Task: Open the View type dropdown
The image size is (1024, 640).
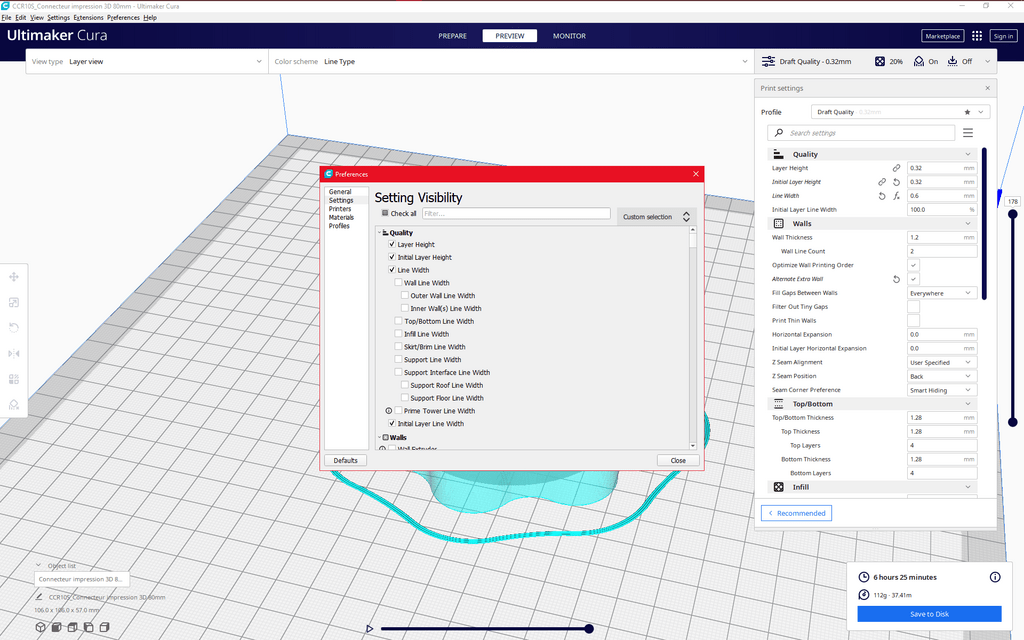Action: tap(147, 61)
